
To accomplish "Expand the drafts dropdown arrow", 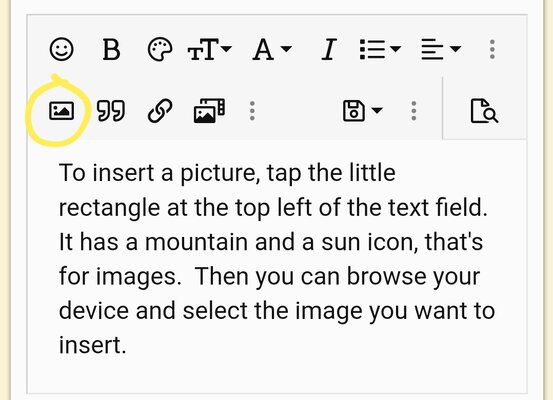I will 377,111.
